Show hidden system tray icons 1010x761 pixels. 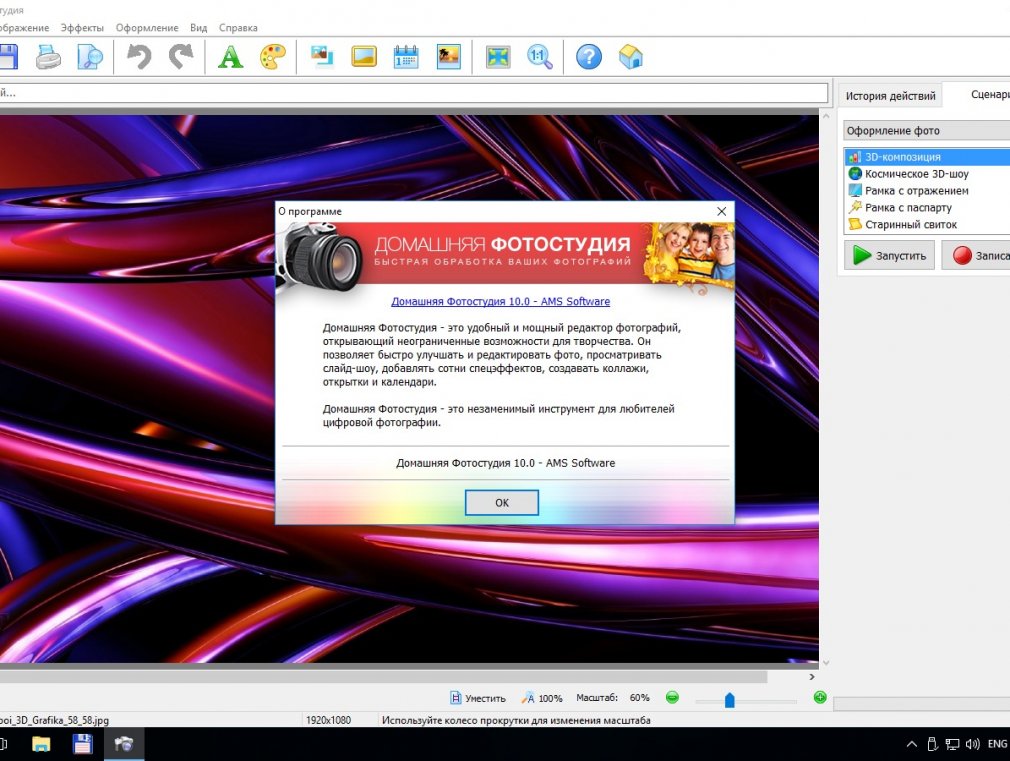pos(911,744)
